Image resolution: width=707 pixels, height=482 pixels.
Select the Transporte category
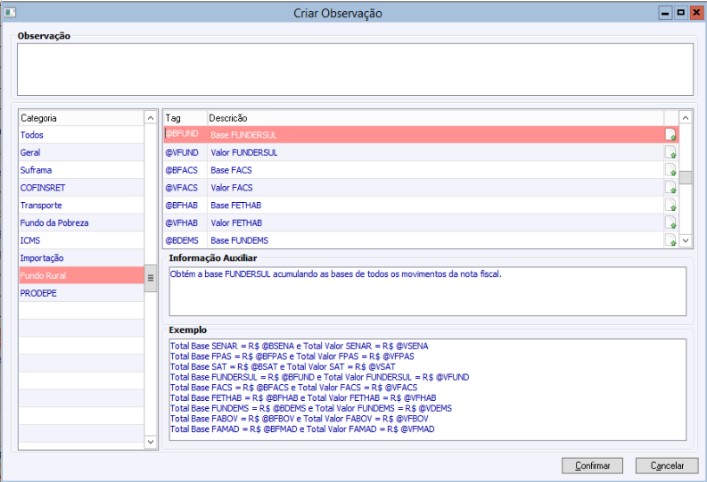82,205
